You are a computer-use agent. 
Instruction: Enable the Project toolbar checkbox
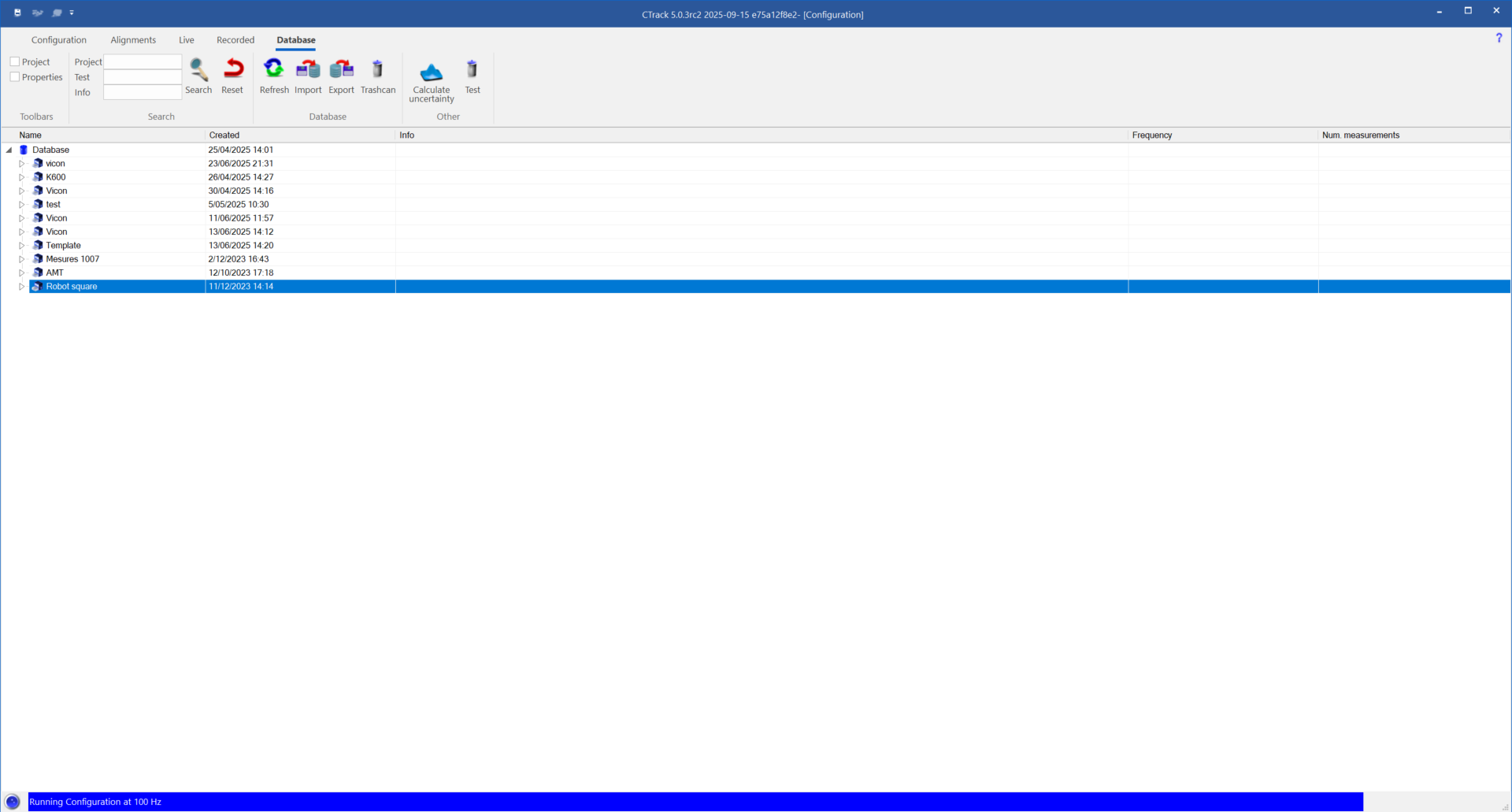click(x=15, y=61)
